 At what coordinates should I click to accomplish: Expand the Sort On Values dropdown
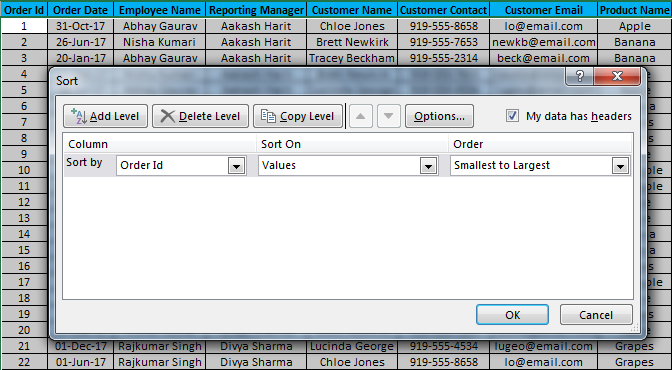pos(428,165)
